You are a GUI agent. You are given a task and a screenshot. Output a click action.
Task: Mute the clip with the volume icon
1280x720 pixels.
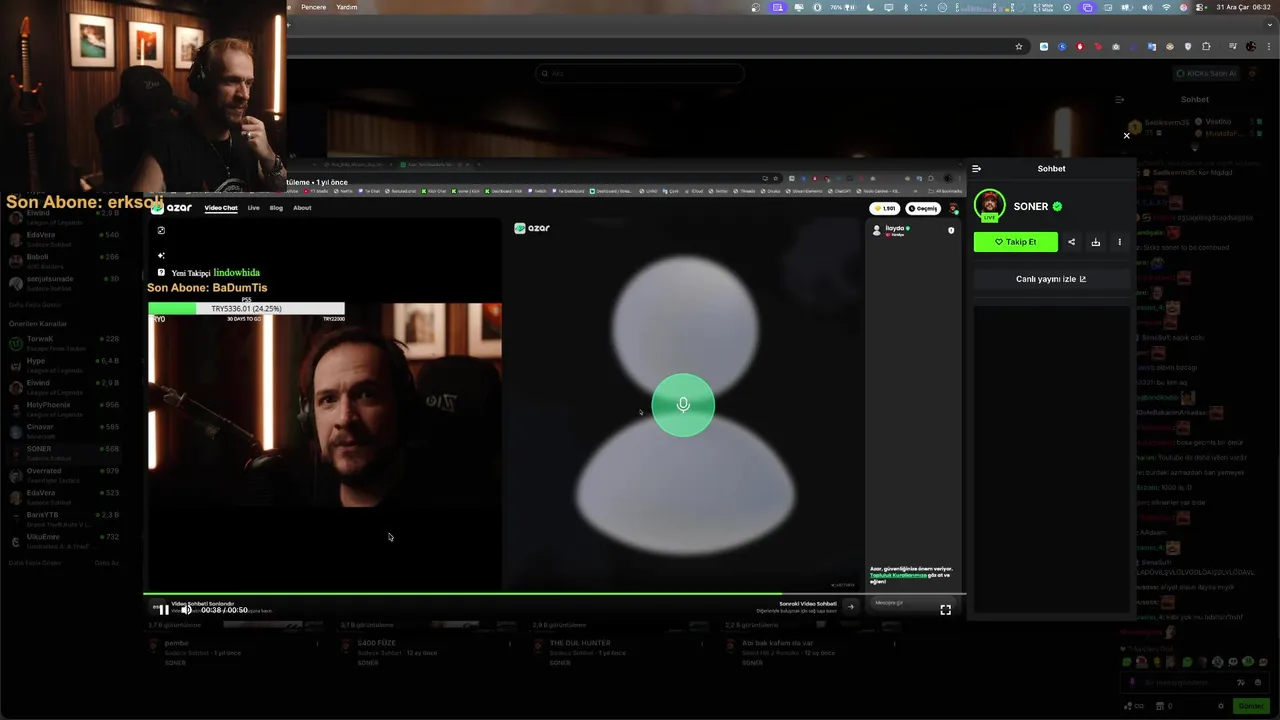(x=186, y=610)
